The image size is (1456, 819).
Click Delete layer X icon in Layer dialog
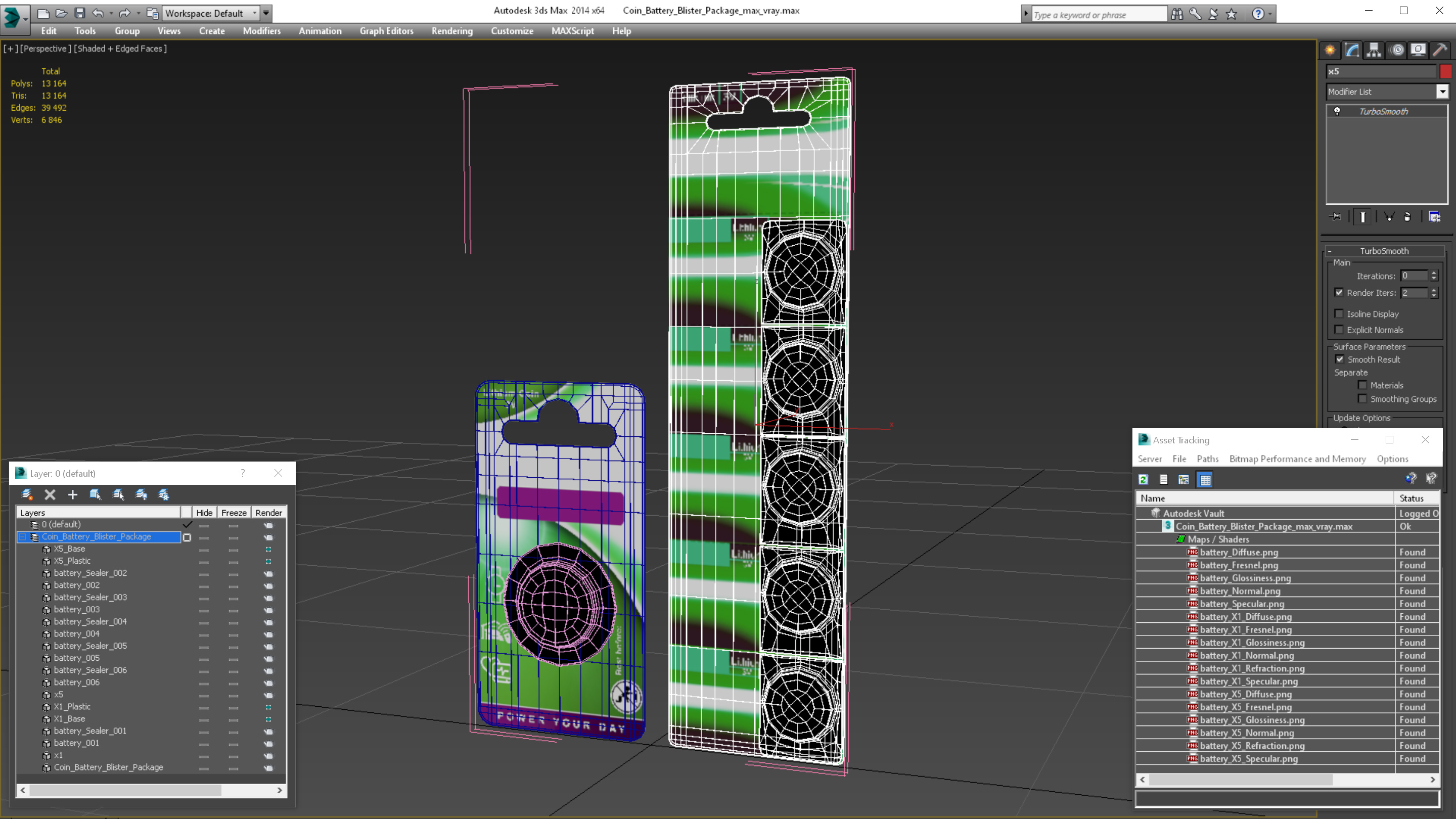coord(50,494)
